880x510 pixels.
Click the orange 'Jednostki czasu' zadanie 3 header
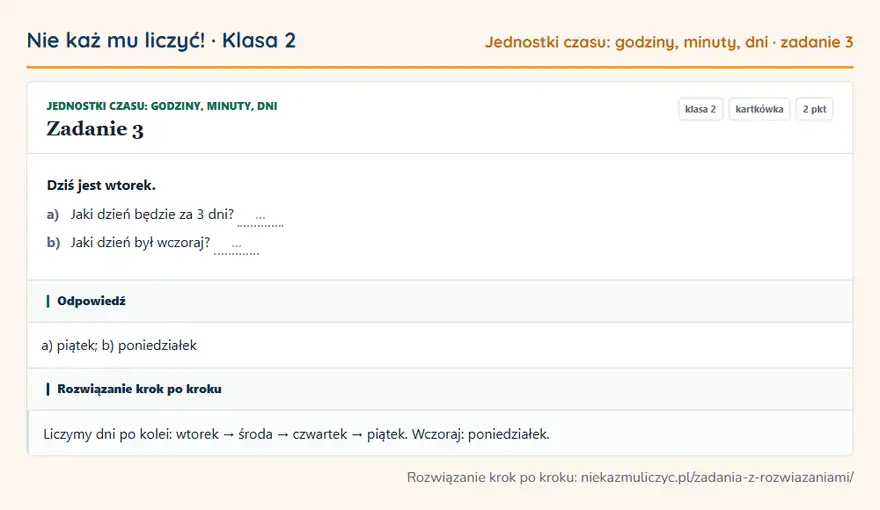point(669,42)
